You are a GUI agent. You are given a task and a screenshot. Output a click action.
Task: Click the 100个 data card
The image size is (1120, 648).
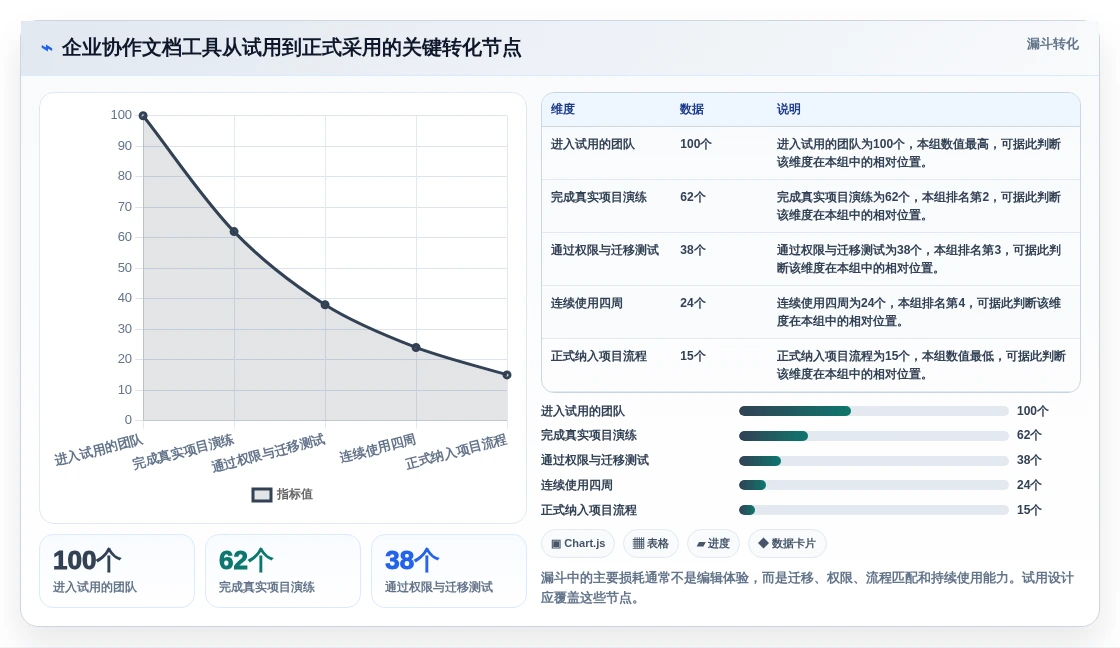pos(117,571)
